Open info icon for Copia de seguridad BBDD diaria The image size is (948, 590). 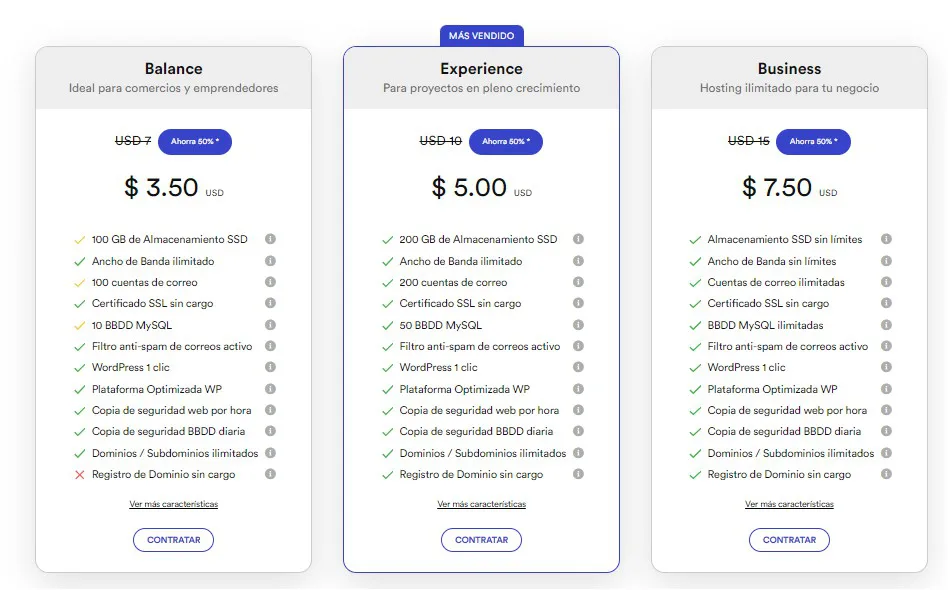point(270,432)
